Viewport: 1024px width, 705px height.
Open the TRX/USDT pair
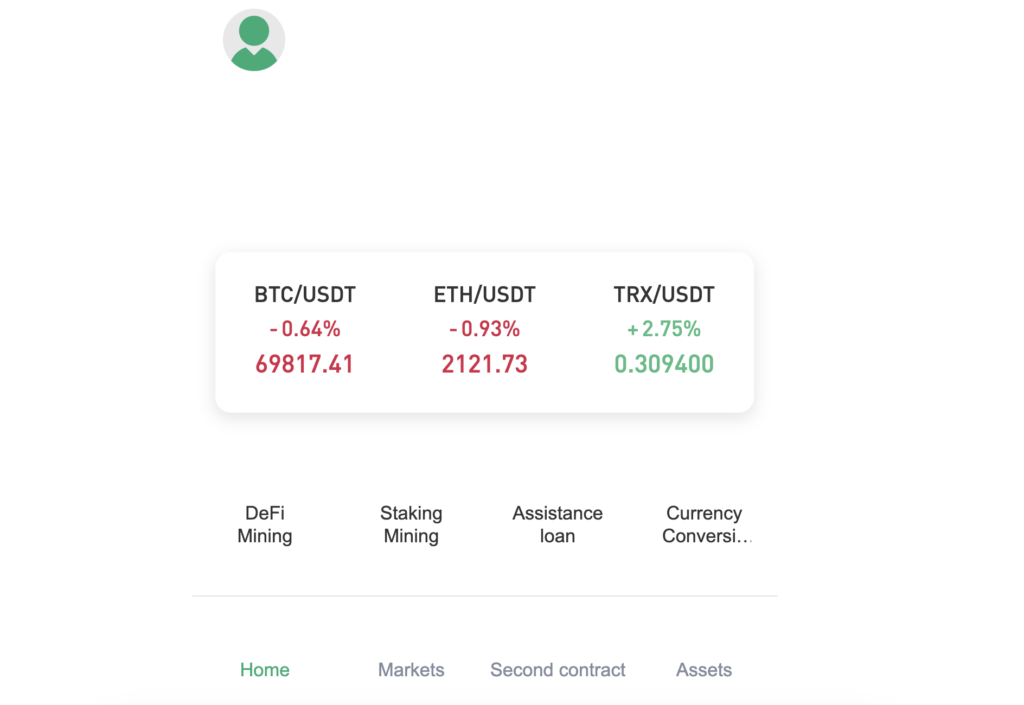[x=664, y=294]
